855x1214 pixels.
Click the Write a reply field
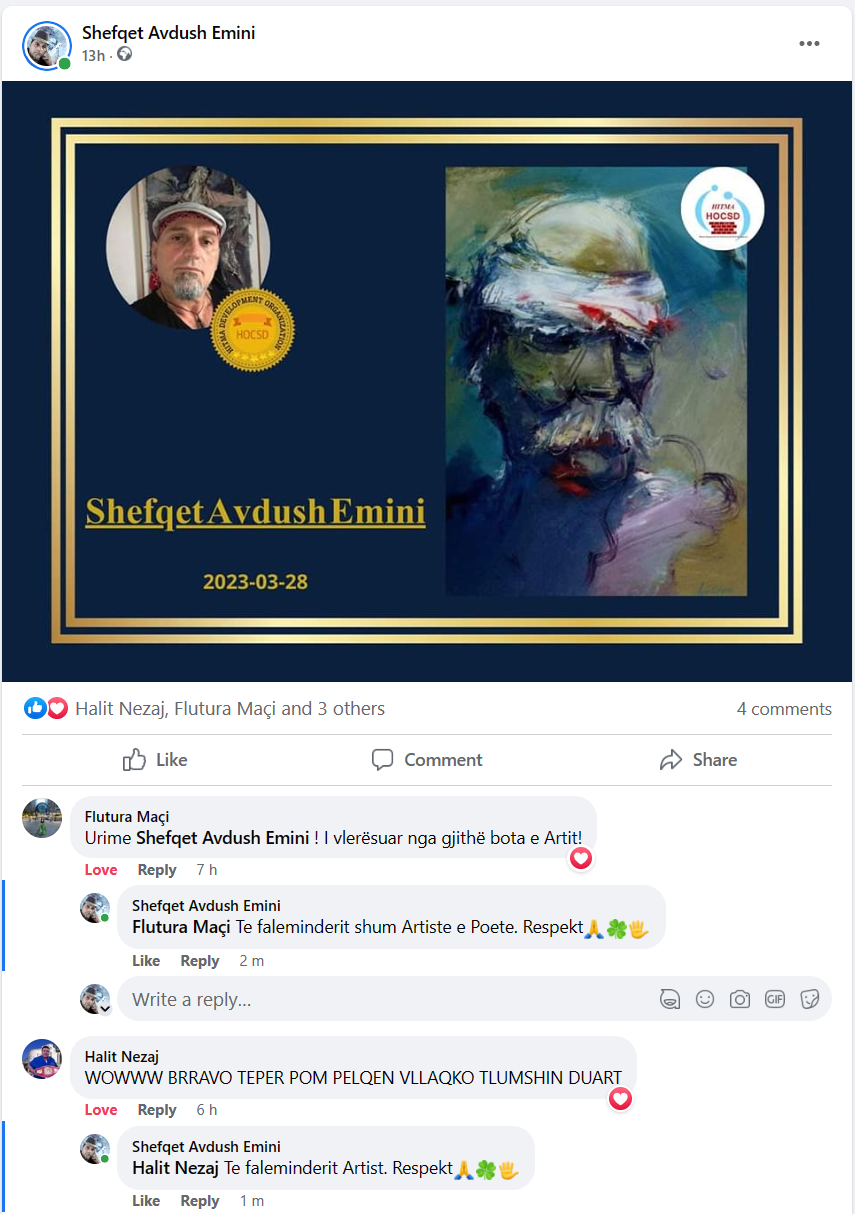click(390, 999)
